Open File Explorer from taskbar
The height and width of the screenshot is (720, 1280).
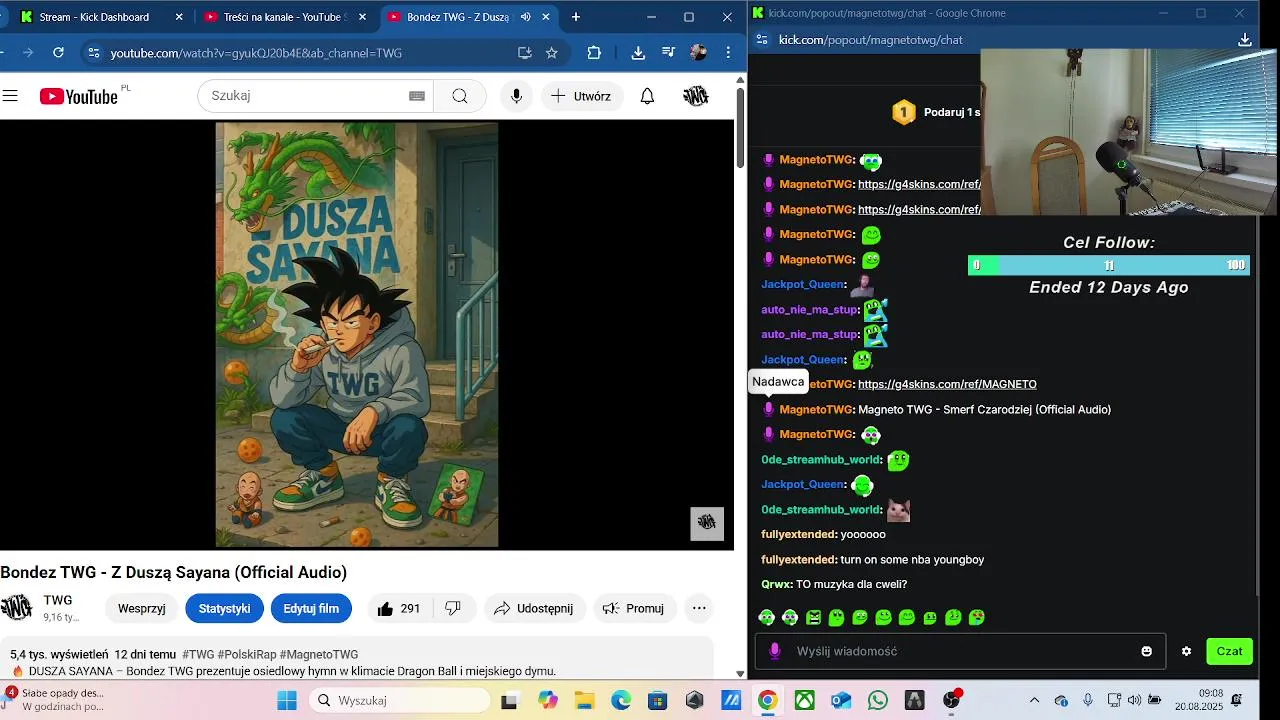[584, 700]
